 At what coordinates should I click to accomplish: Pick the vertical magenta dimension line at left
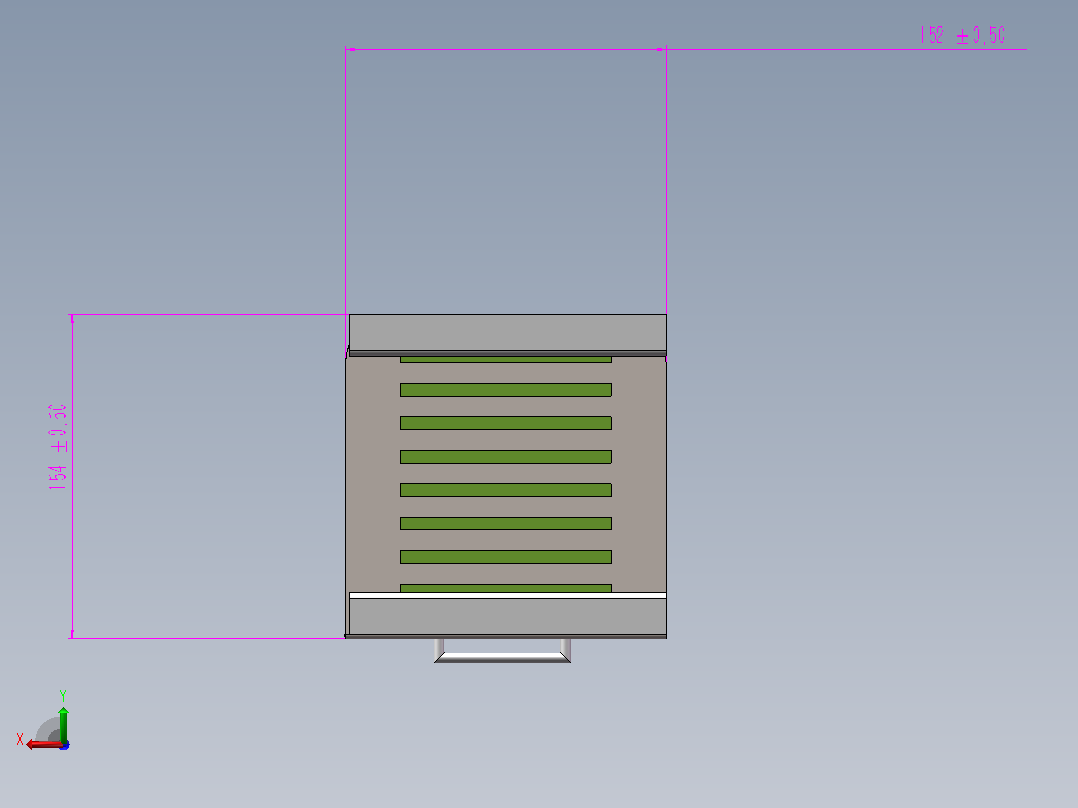[x=72, y=477]
